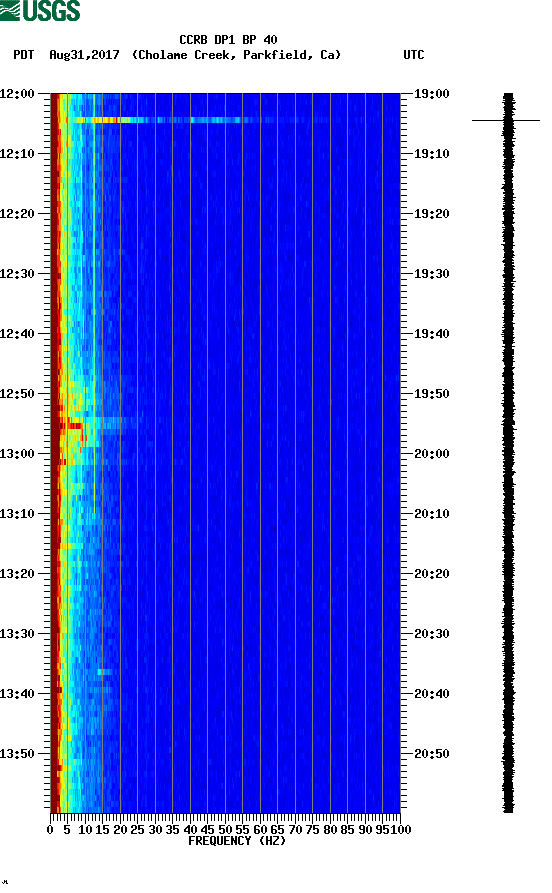The height and width of the screenshot is (893, 552).
Task: Click the 'PDT' timezone label
Action: tap(23, 55)
